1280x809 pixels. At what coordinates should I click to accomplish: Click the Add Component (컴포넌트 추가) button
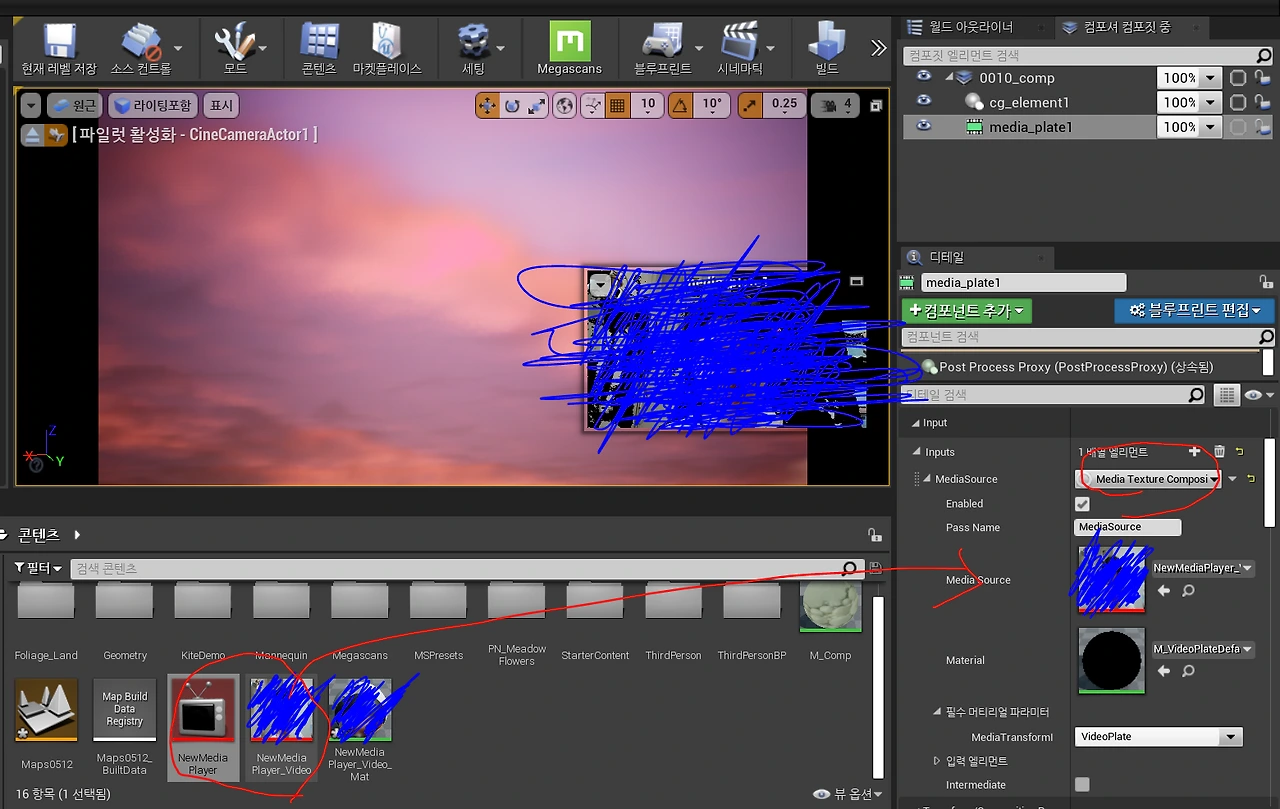pyautogui.click(x=966, y=311)
